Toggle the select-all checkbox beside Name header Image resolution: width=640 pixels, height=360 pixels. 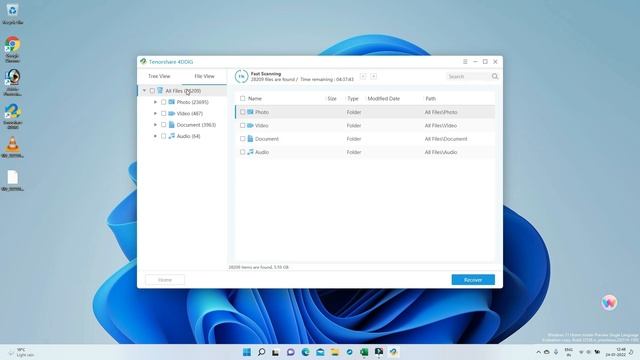click(x=242, y=98)
